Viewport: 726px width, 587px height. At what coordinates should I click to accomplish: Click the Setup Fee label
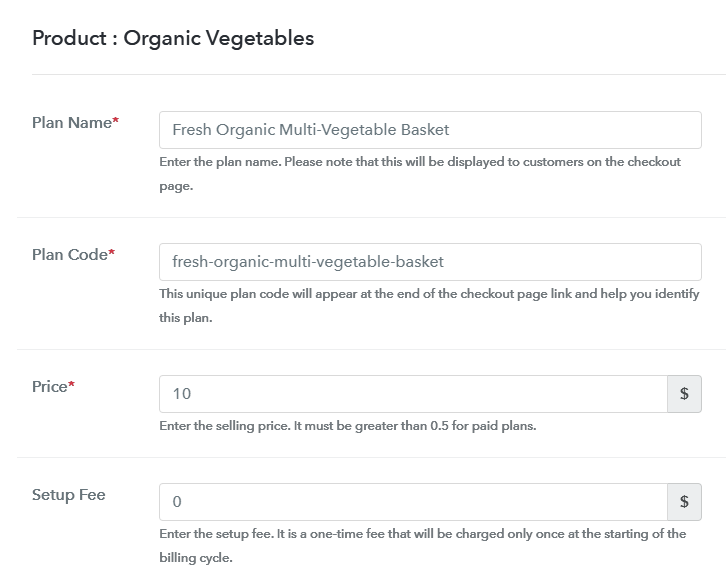coord(68,495)
